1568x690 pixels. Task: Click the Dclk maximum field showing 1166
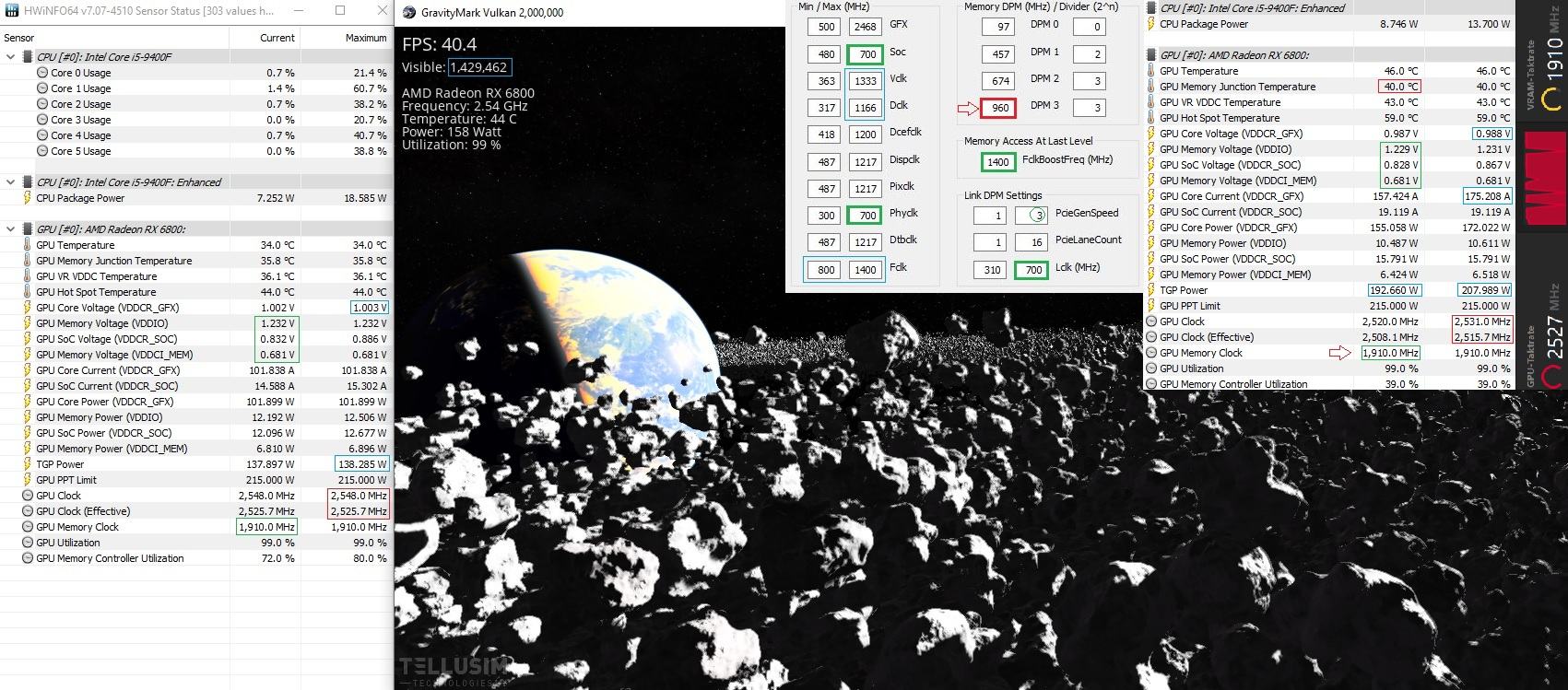[x=866, y=108]
